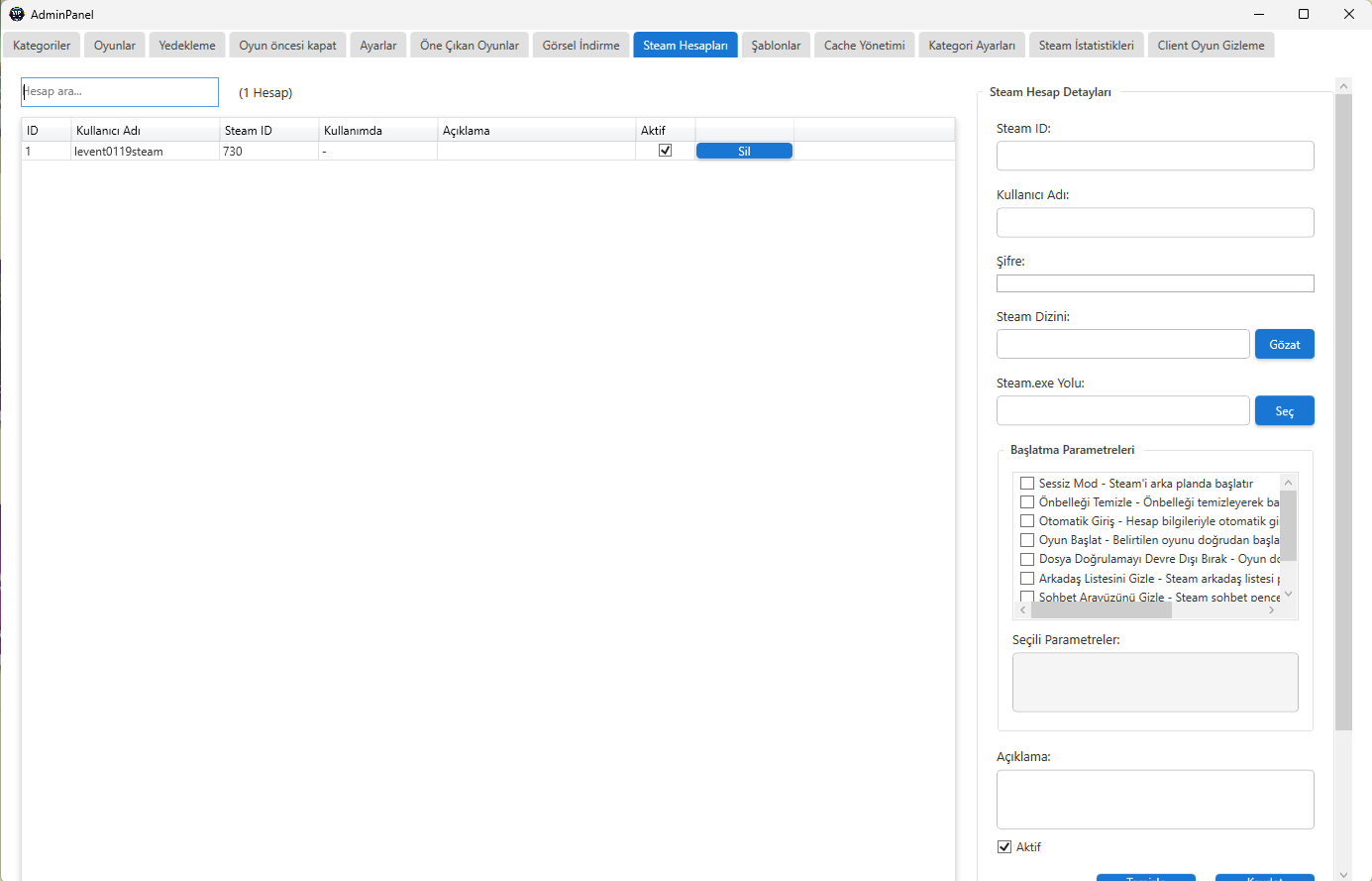Close the AdminPanel window
Screen dimensions: 1372x881
[x=1349, y=14]
